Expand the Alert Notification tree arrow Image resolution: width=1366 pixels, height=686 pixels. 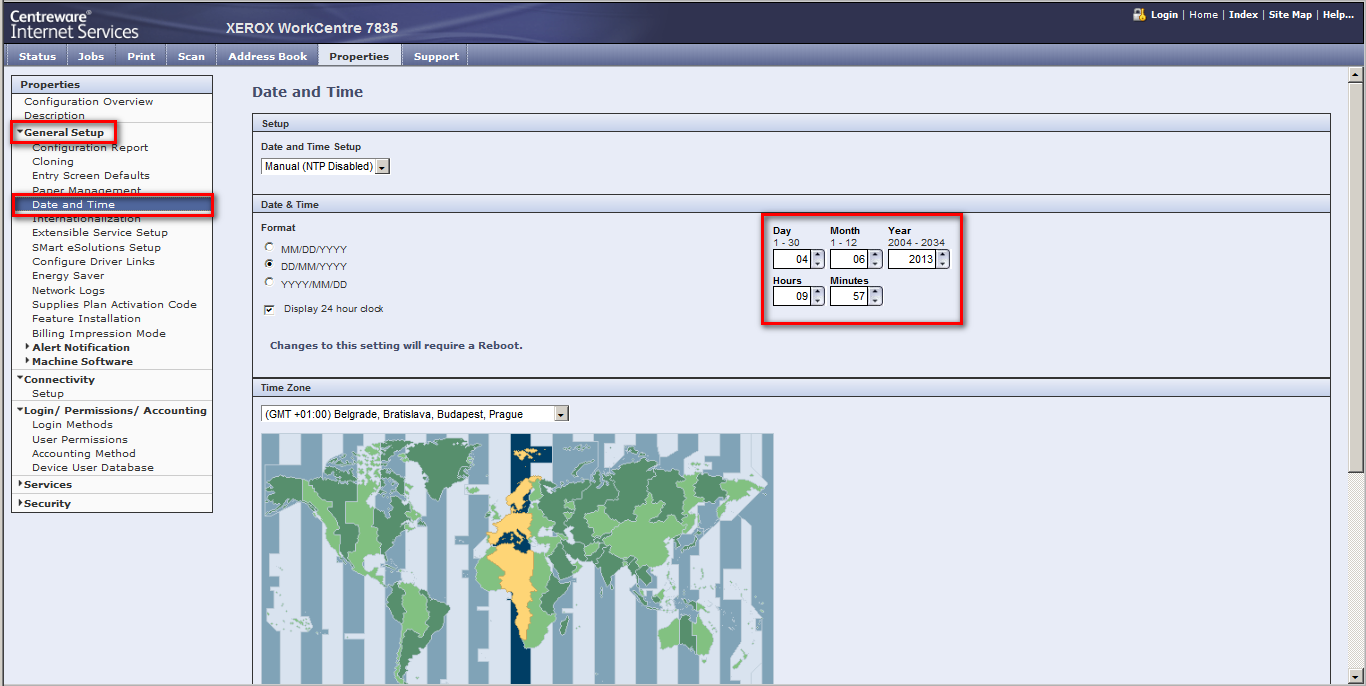[x=27, y=347]
